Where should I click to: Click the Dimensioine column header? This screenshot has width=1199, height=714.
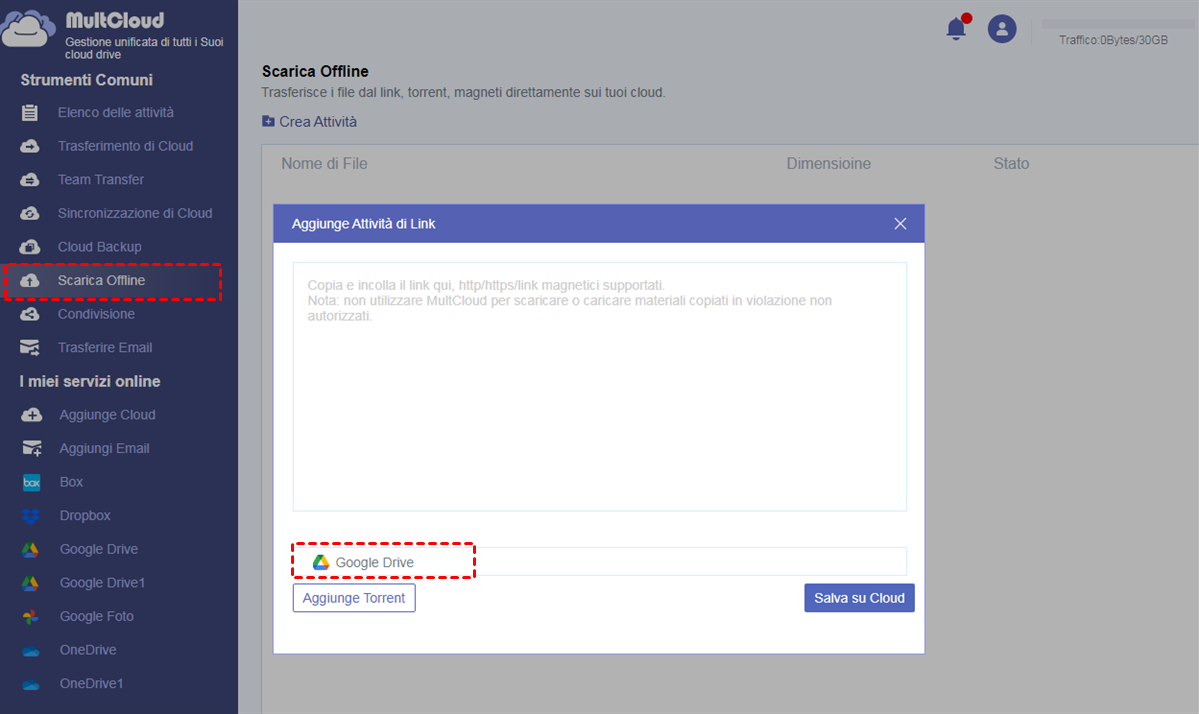point(829,164)
